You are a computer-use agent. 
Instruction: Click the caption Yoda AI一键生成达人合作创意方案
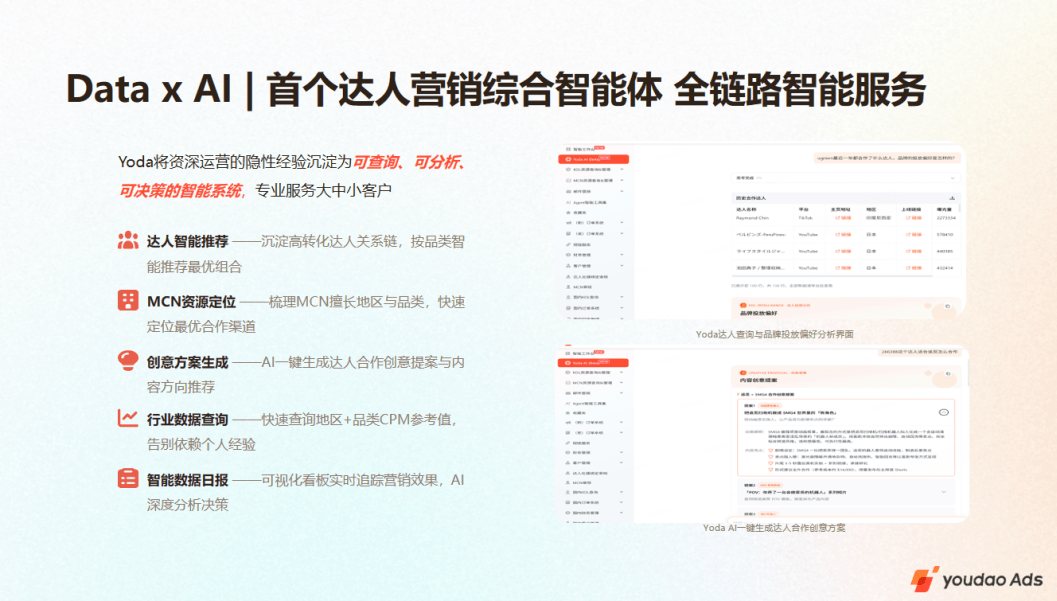pyautogui.click(x=774, y=528)
